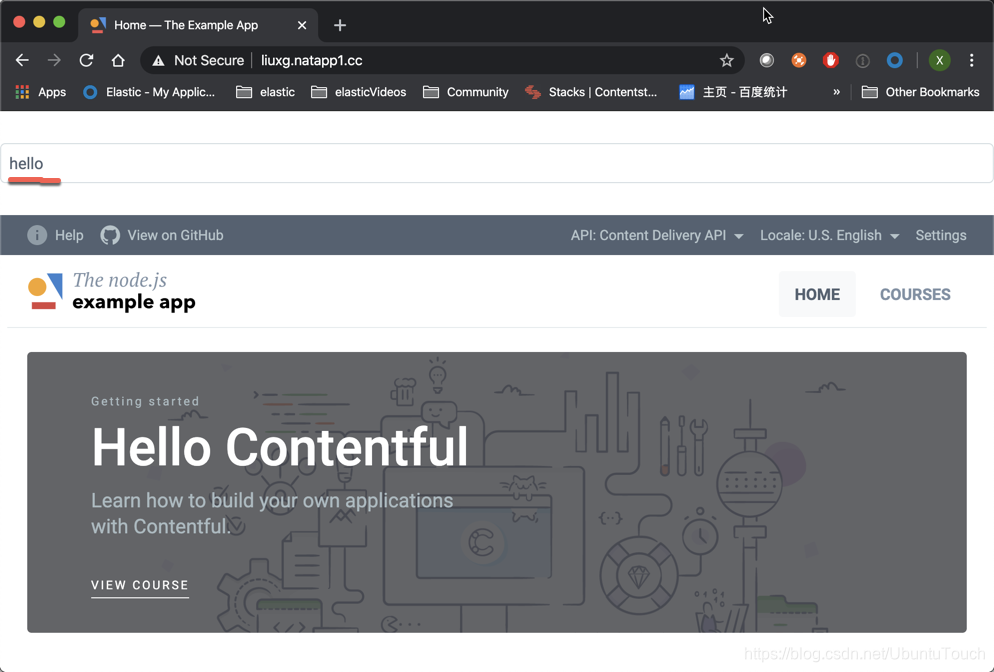
Task: Open Settings in the top bar
Action: [x=941, y=235]
